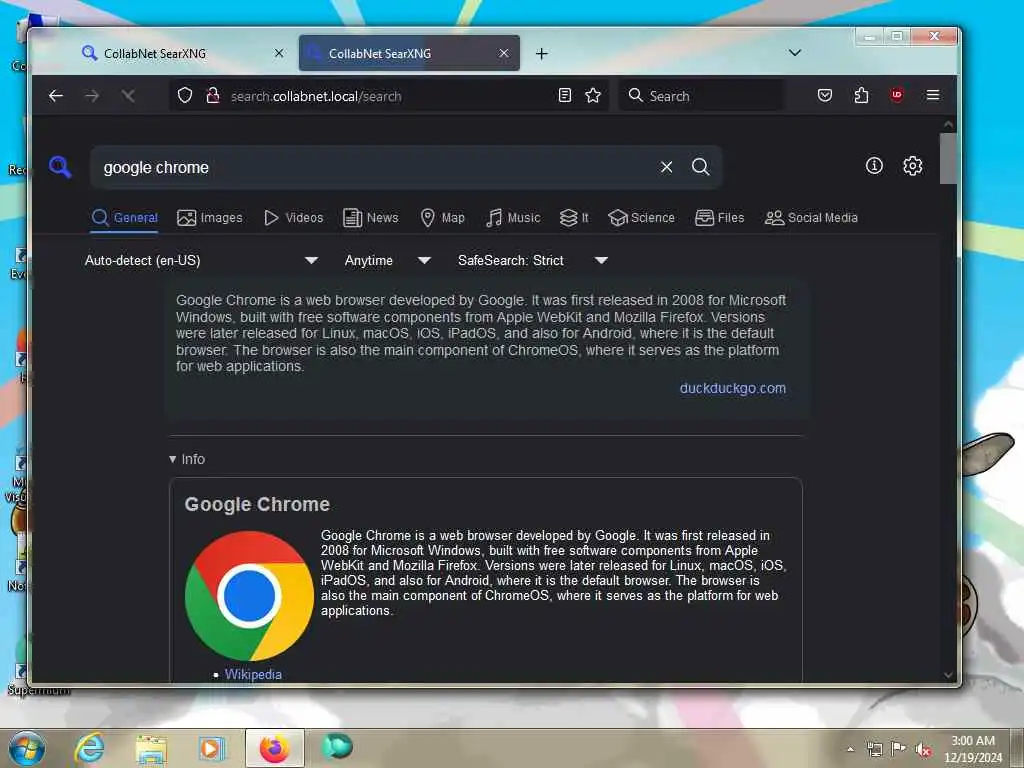
Task: Select the General search category
Action: point(125,217)
